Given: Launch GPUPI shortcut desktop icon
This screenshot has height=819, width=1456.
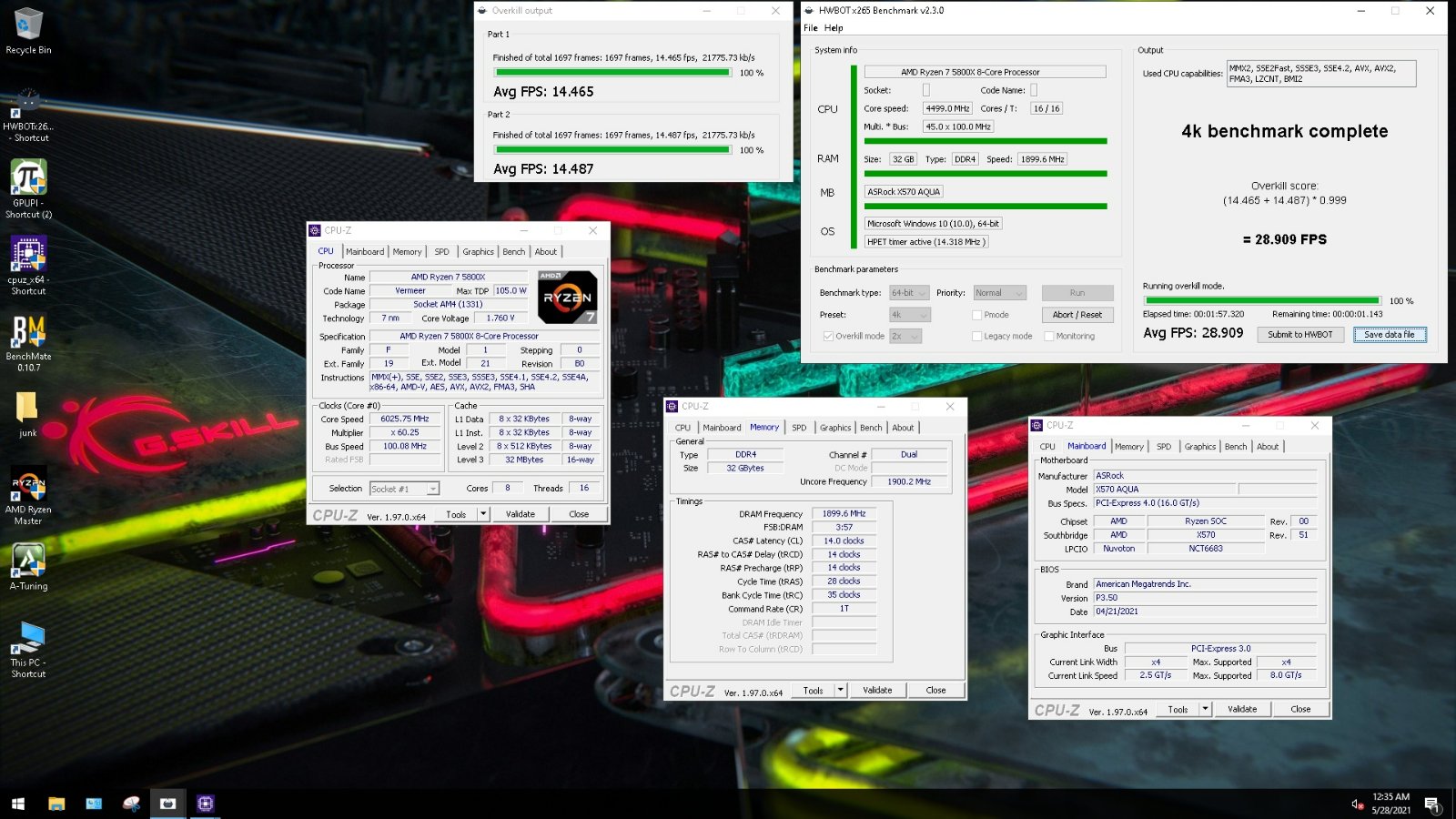Looking at the screenshot, I should tap(28, 189).
